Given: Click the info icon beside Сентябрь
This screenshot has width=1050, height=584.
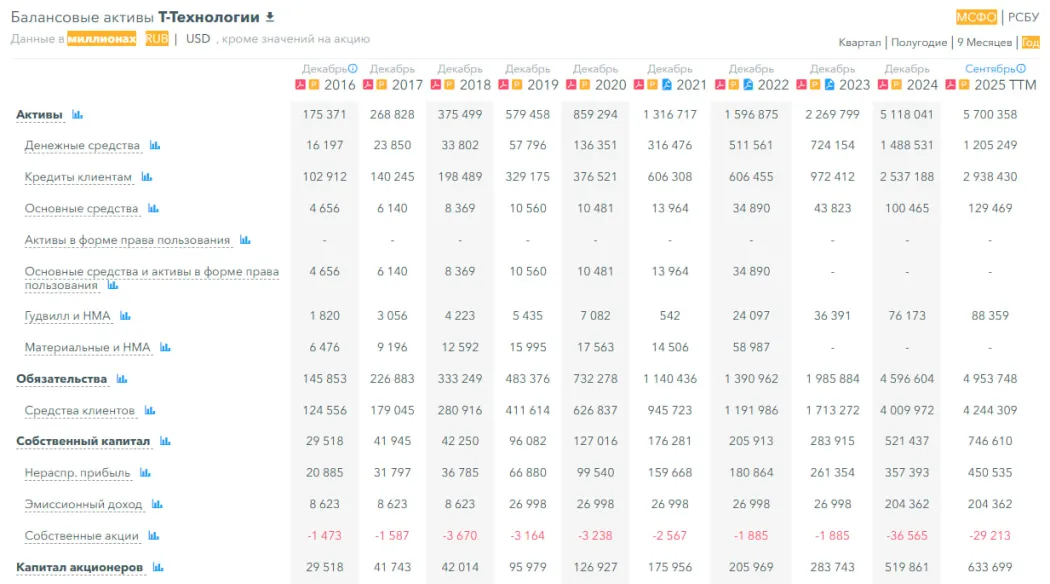Looking at the screenshot, I should click(1019, 69).
